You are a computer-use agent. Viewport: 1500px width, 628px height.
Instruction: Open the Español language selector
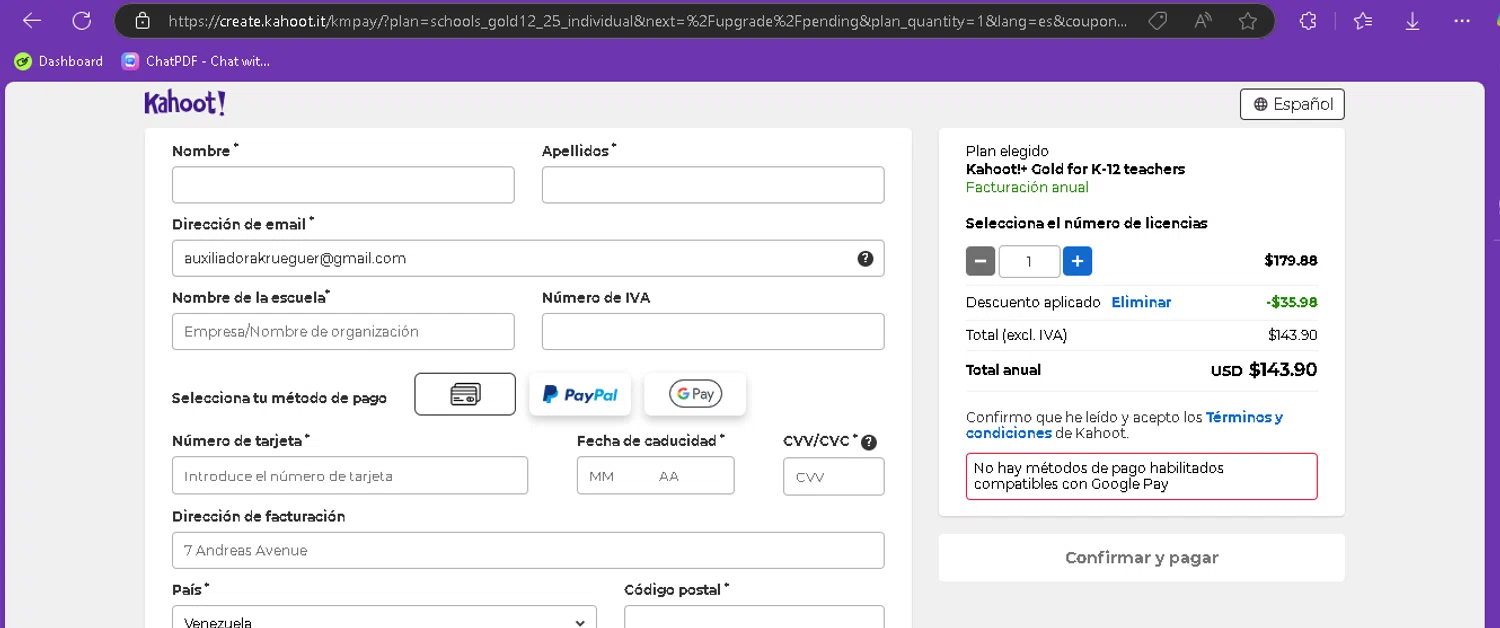tap(1292, 104)
